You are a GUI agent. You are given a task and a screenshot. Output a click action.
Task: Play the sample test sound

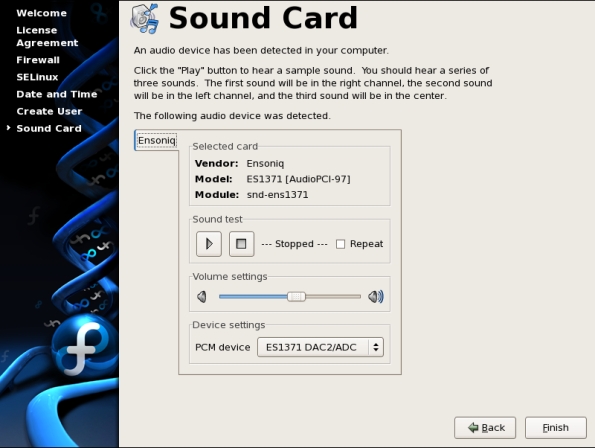209,244
